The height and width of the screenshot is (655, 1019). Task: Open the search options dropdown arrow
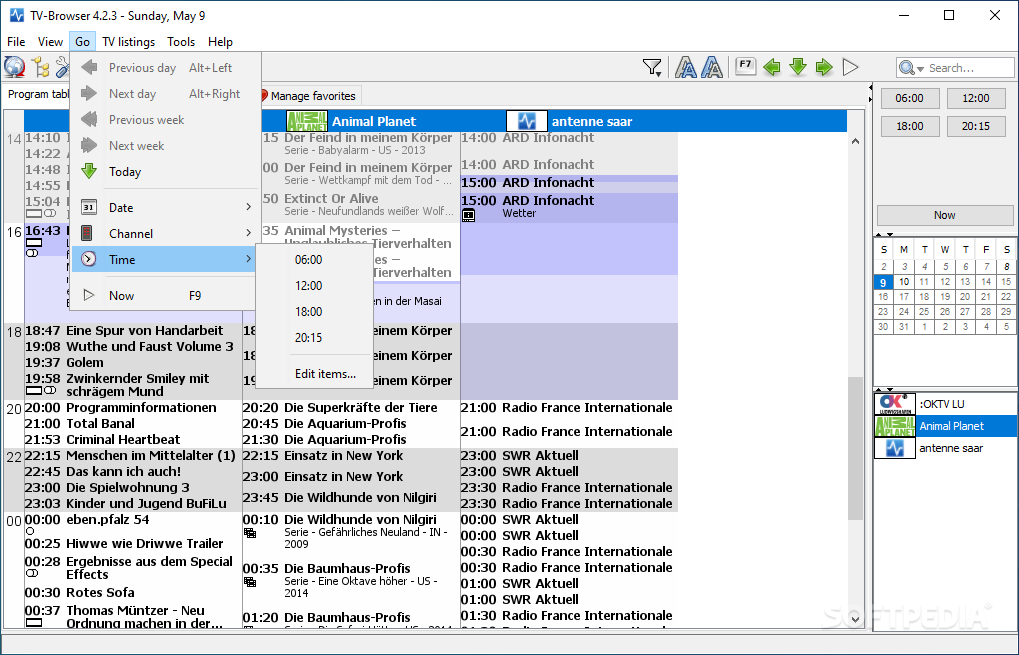point(920,69)
